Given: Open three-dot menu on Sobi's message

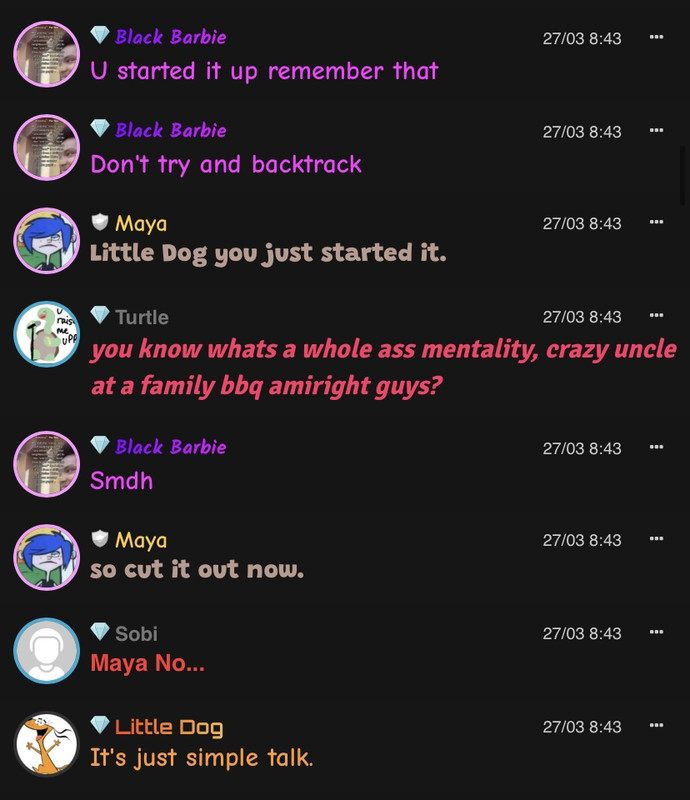Looking at the screenshot, I should click(x=656, y=632).
